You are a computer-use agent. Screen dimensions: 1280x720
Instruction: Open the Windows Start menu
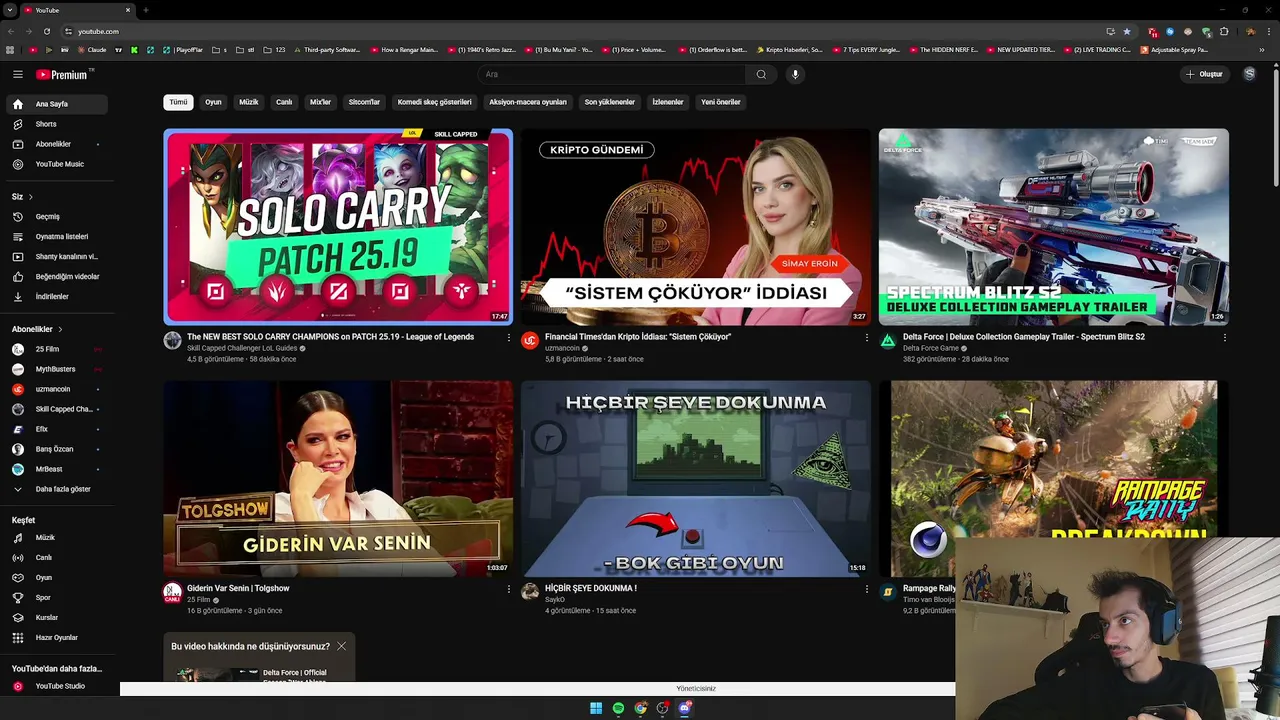click(596, 708)
